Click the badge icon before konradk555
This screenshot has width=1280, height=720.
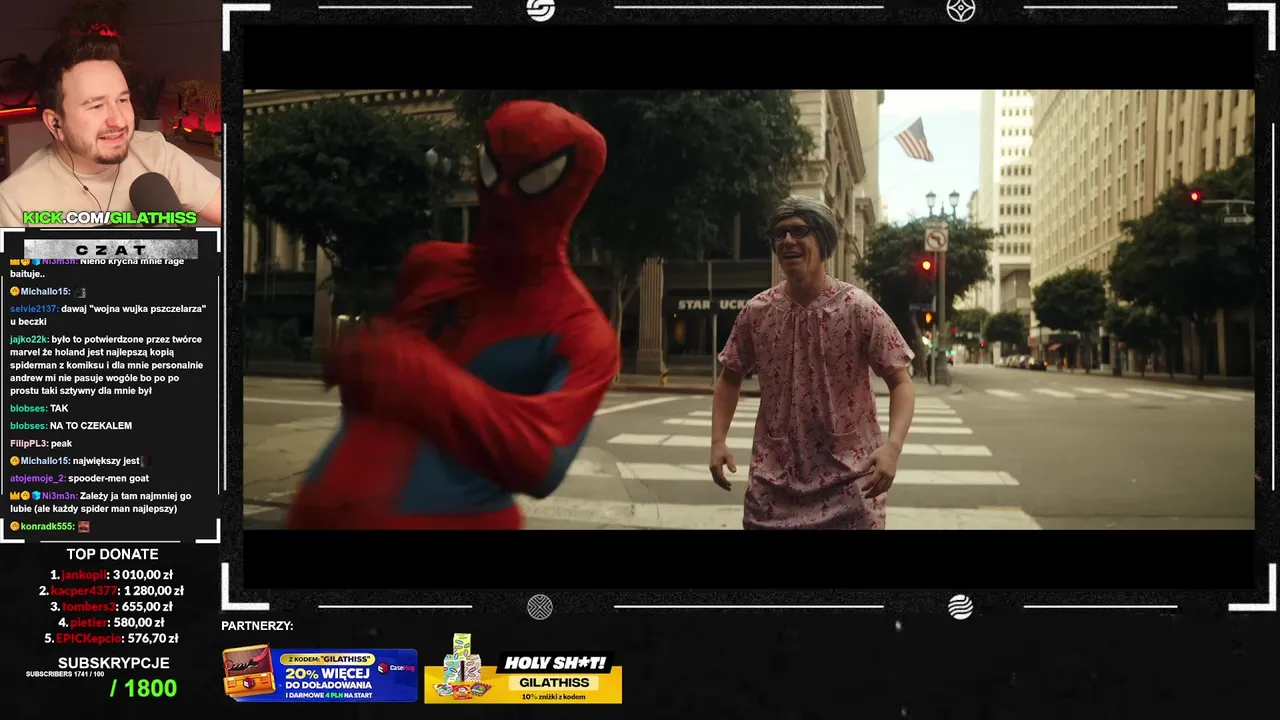tap(15, 526)
